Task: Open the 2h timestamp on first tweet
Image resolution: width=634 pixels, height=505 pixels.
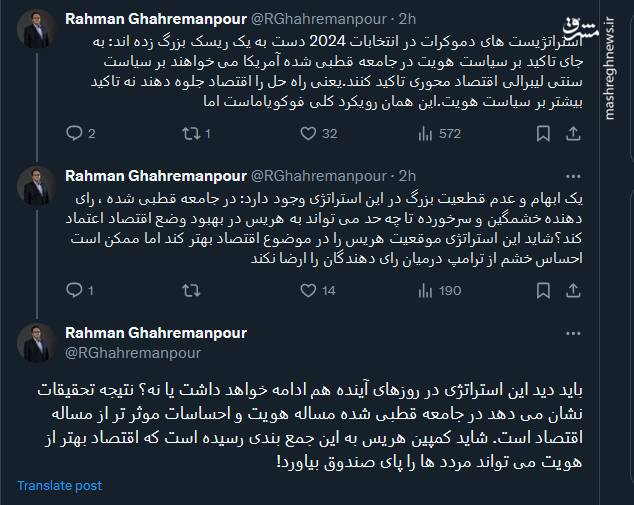Action: coord(407,17)
